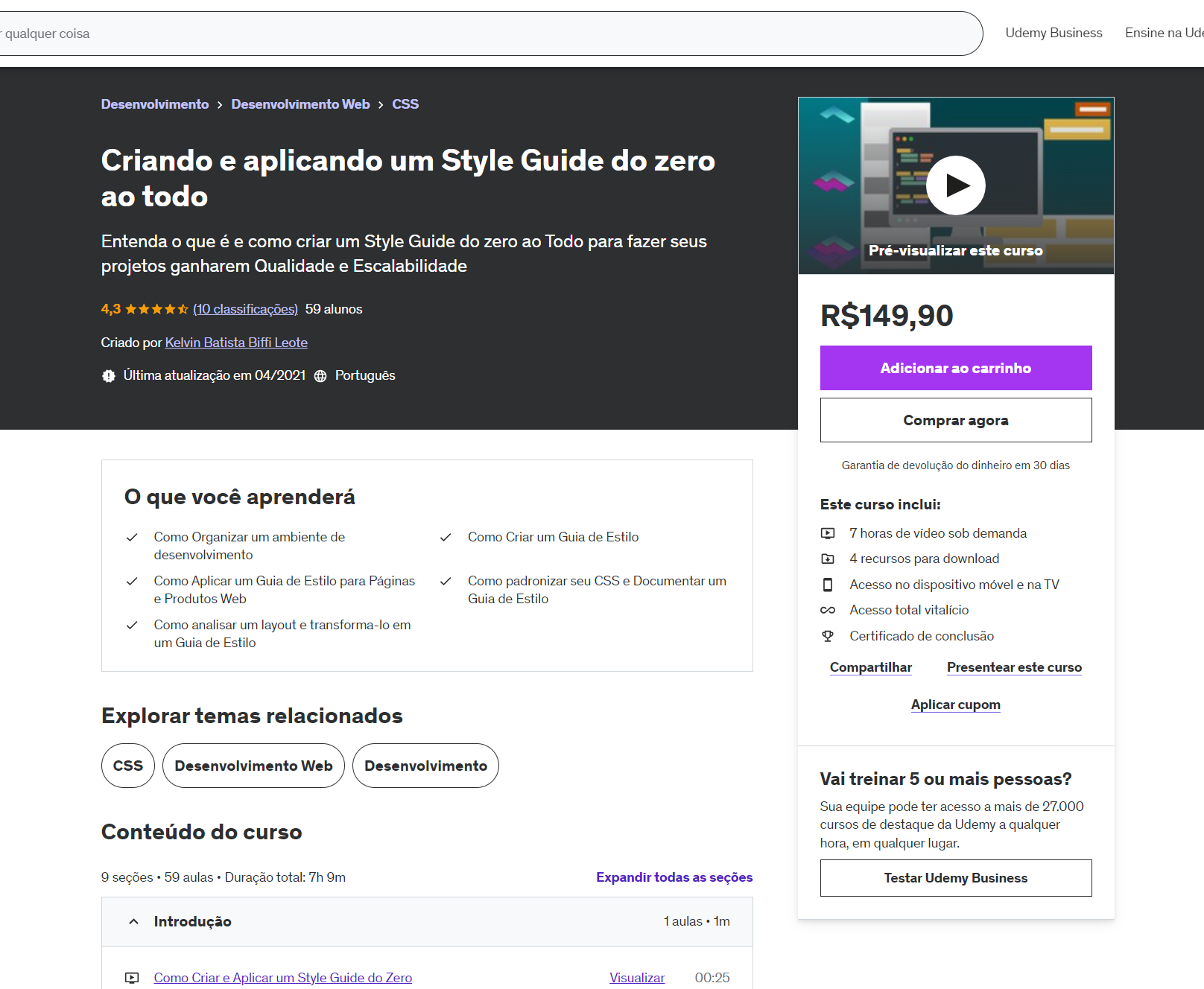Click the certificate trophy icon
1204x989 pixels.
tap(828, 636)
